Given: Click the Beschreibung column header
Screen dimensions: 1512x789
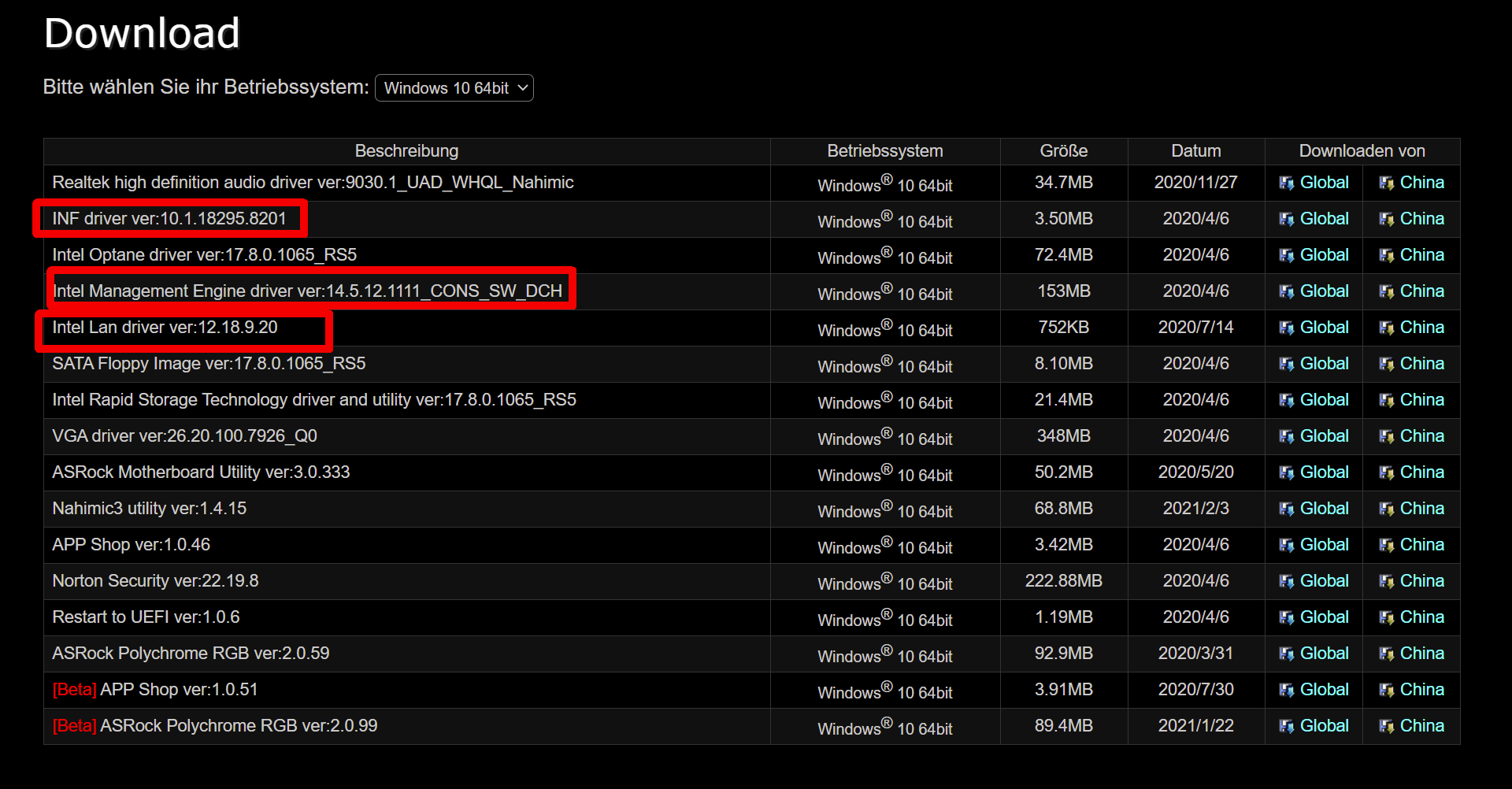Looking at the screenshot, I should click(x=406, y=151).
